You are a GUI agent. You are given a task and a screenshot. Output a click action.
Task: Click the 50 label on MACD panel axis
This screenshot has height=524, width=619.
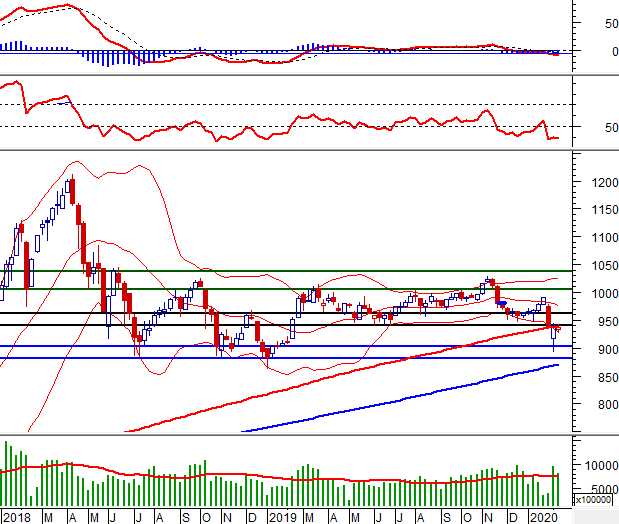pyautogui.click(x=611, y=24)
